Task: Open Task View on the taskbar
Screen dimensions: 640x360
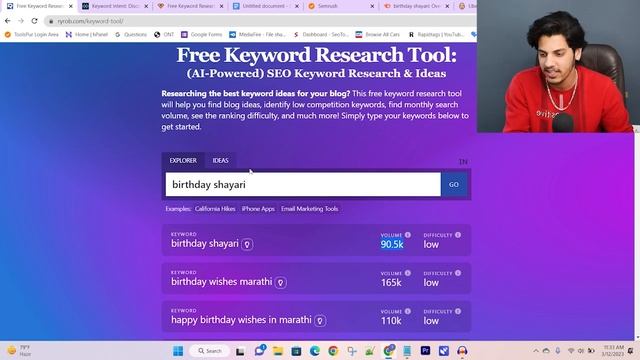Action: tap(240, 351)
